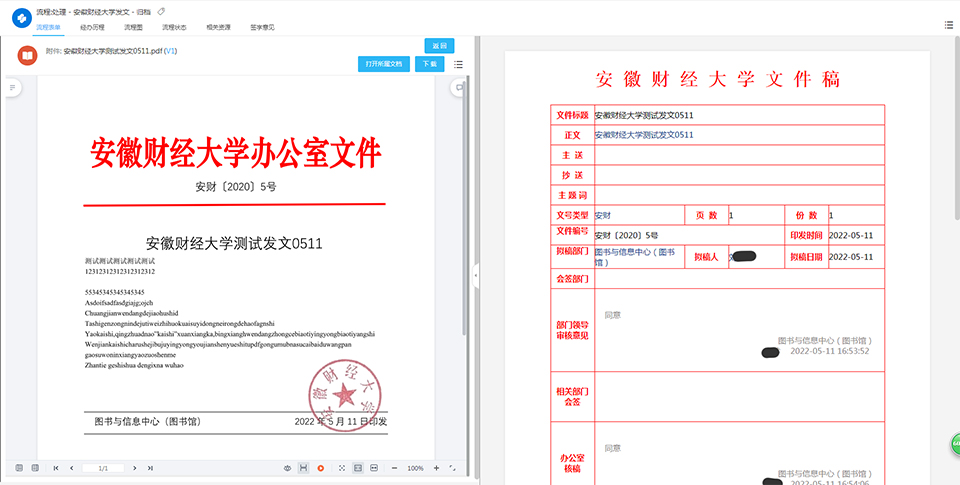Click the fit-to-screen focus icon
The height and width of the screenshot is (485, 960).
click(x=342, y=468)
